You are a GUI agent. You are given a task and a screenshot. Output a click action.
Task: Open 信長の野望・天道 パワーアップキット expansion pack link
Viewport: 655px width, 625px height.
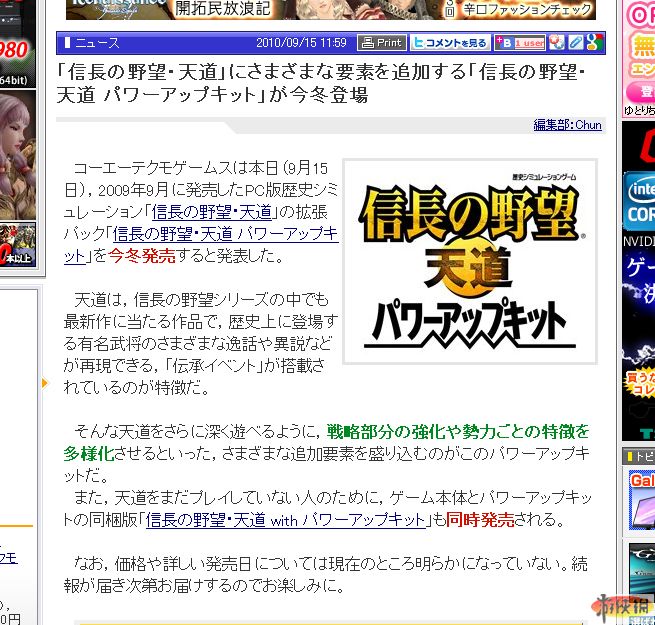pyautogui.click(x=225, y=234)
